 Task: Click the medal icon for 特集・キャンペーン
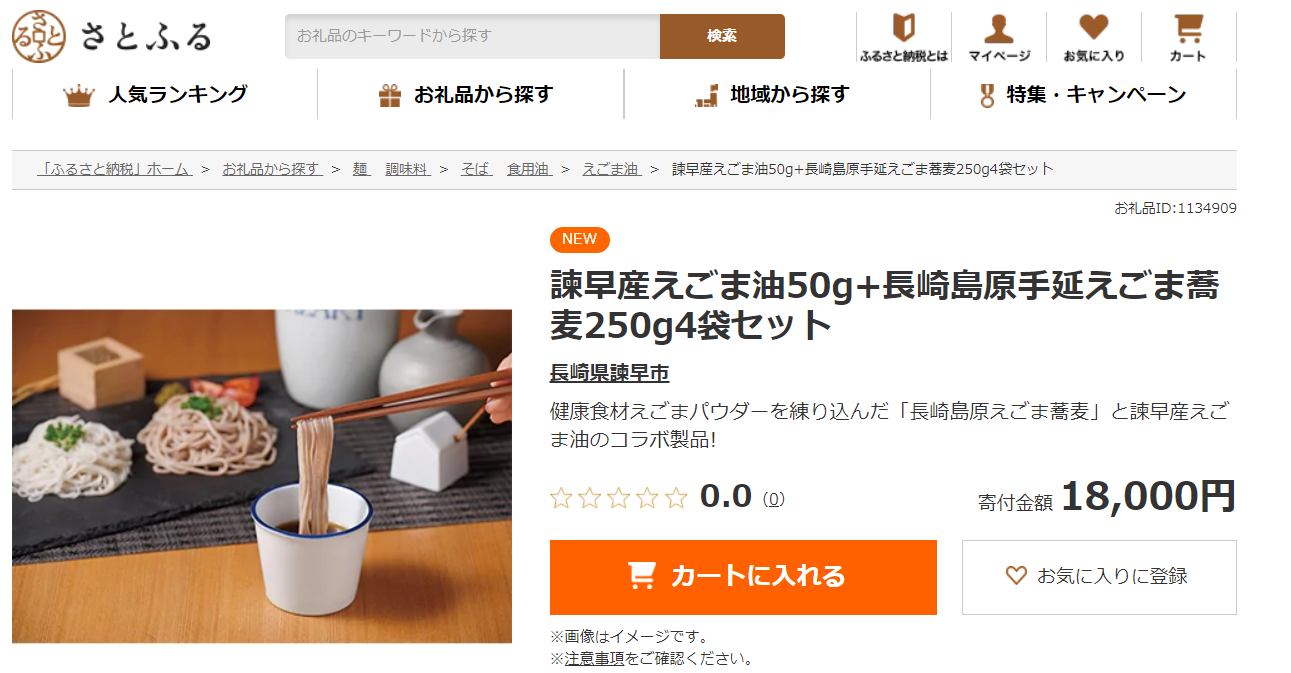987,96
